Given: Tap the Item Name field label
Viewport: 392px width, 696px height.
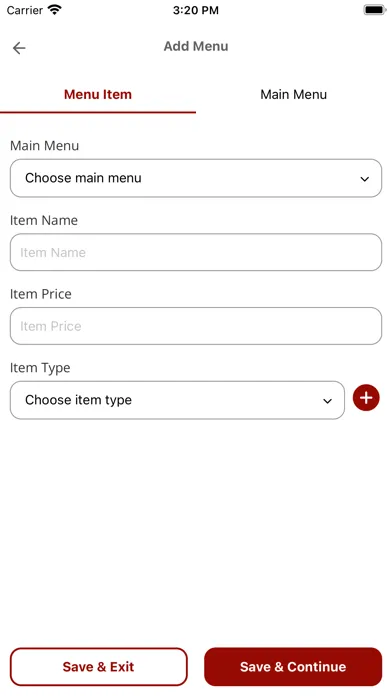Looking at the screenshot, I should (x=44, y=220).
